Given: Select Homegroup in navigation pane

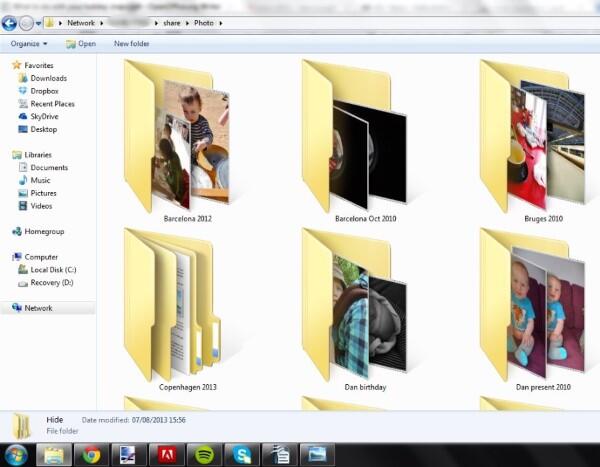Looking at the screenshot, I should pos(44,231).
